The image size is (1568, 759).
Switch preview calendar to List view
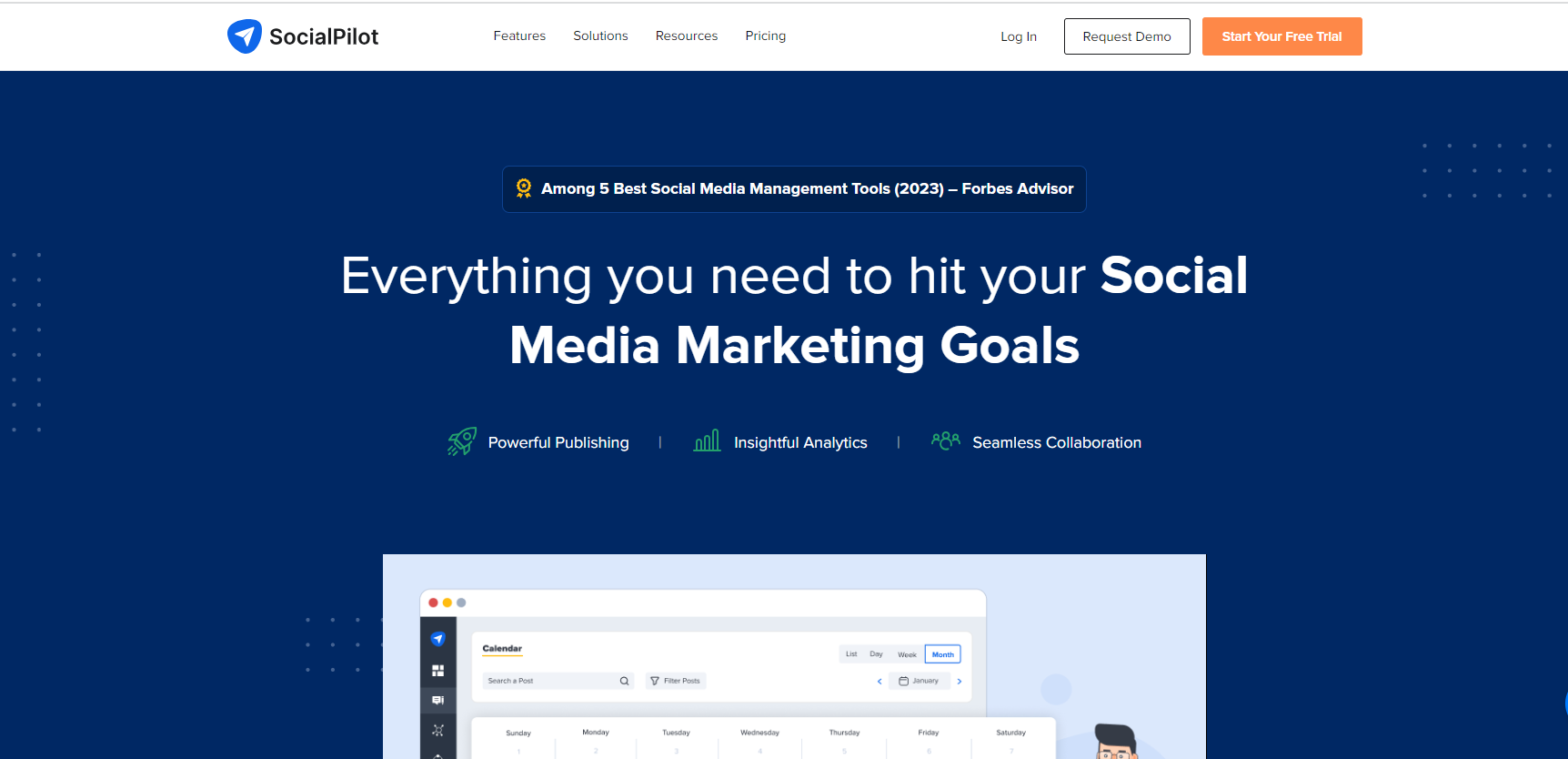(x=851, y=653)
